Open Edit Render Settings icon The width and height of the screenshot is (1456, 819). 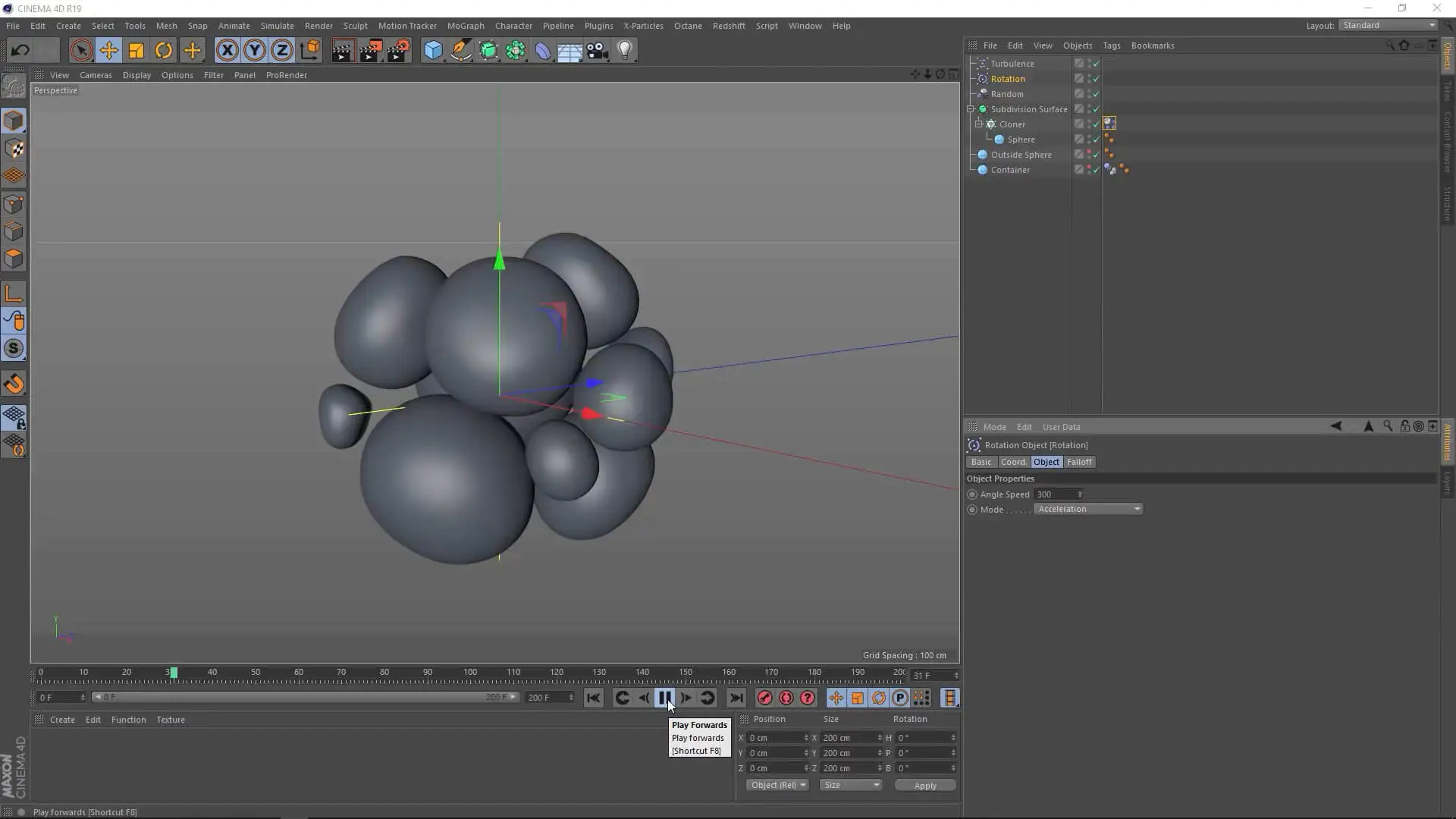399,51
